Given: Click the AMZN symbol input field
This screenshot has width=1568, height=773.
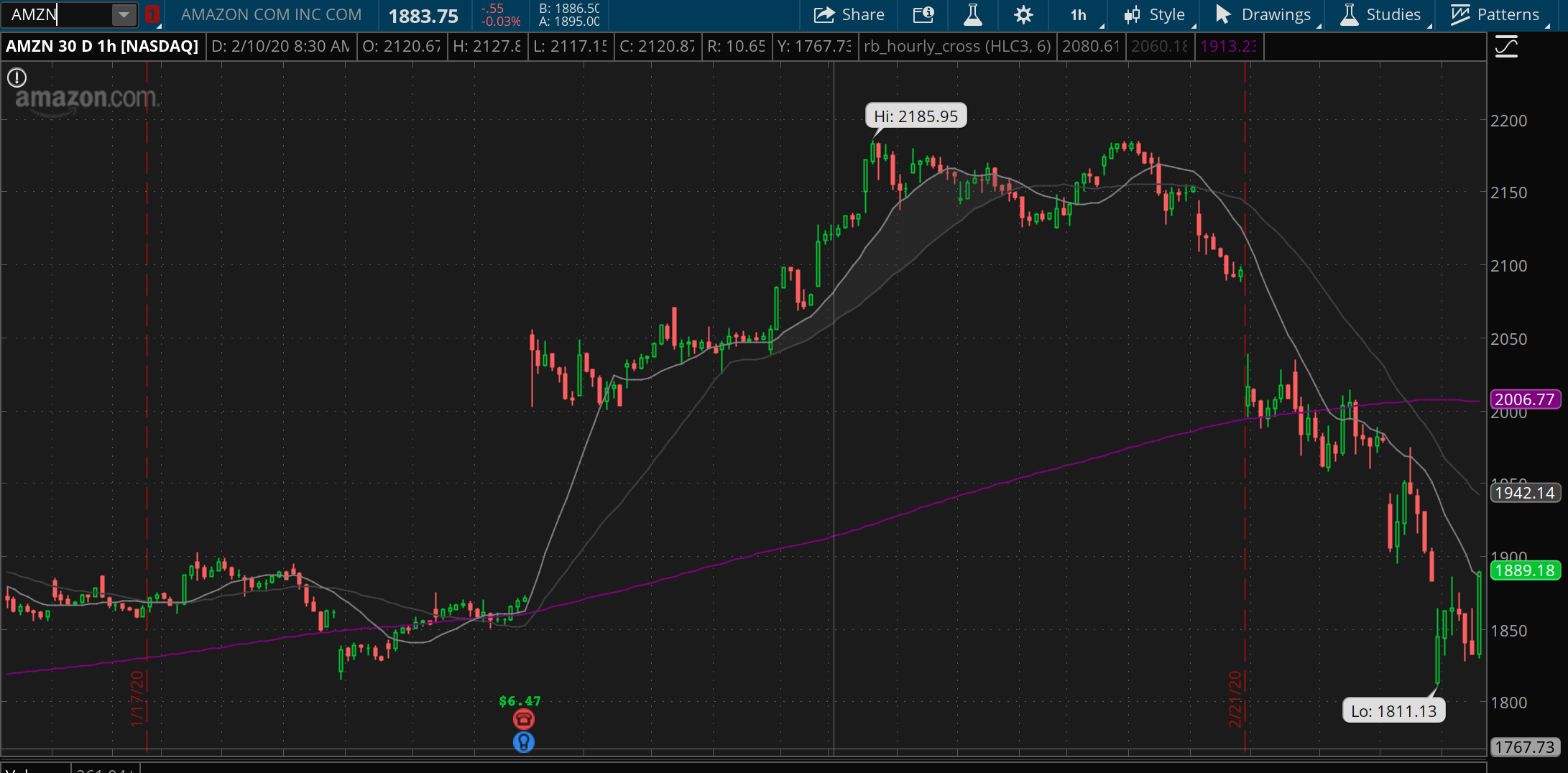Looking at the screenshot, I should click(57, 14).
